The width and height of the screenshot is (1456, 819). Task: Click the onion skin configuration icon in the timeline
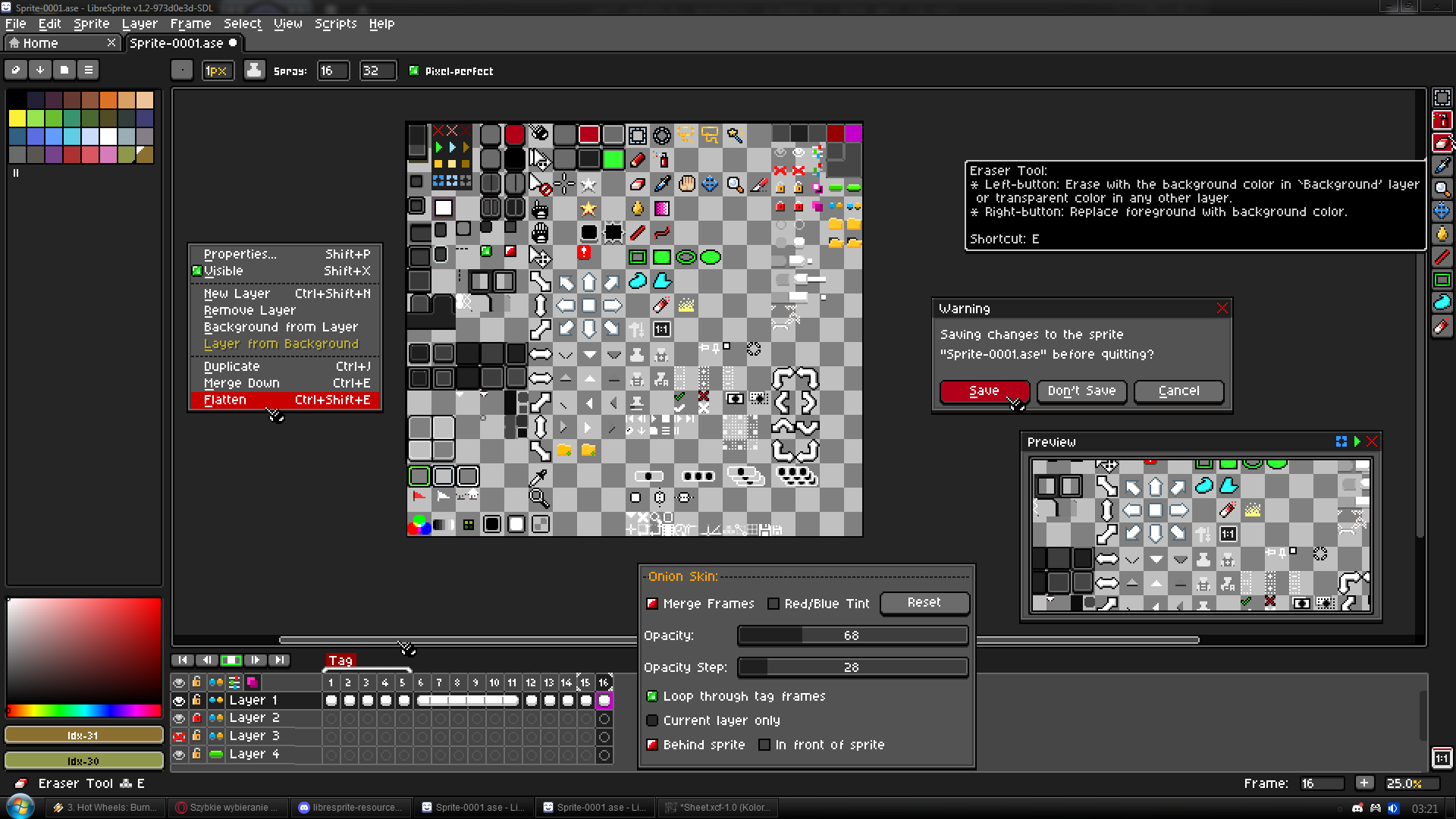(x=234, y=682)
